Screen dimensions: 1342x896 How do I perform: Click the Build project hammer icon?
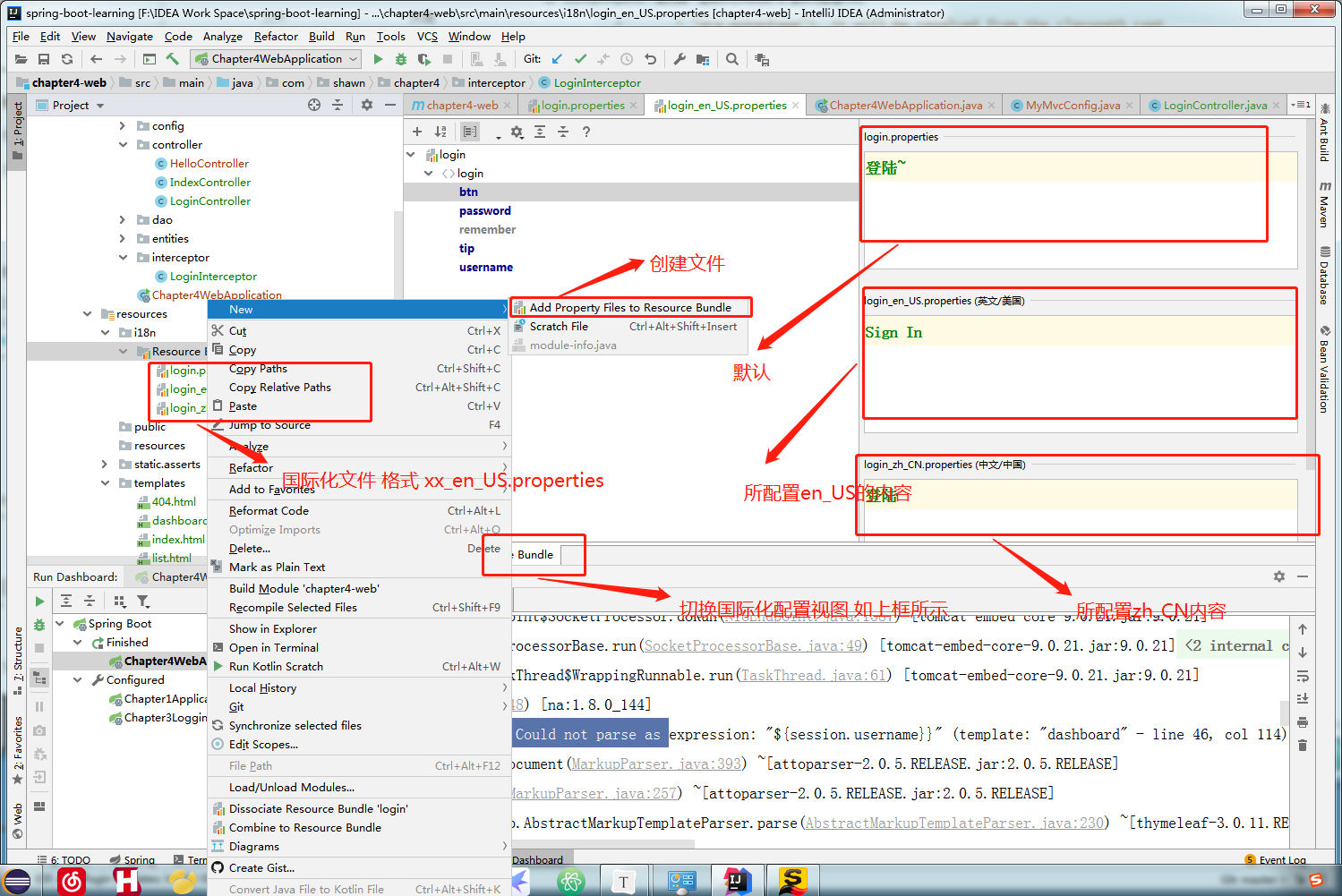point(173,59)
